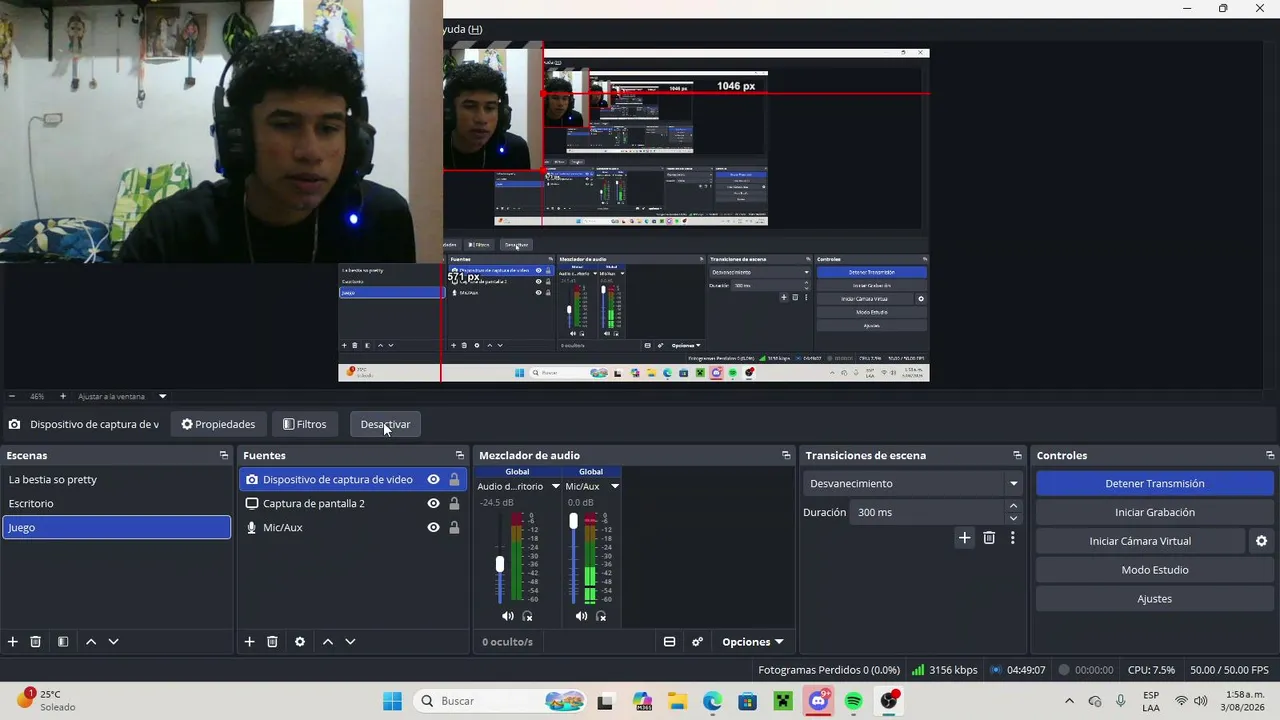Open the virtual camera settings gear
The height and width of the screenshot is (720, 1280).
1261,541
